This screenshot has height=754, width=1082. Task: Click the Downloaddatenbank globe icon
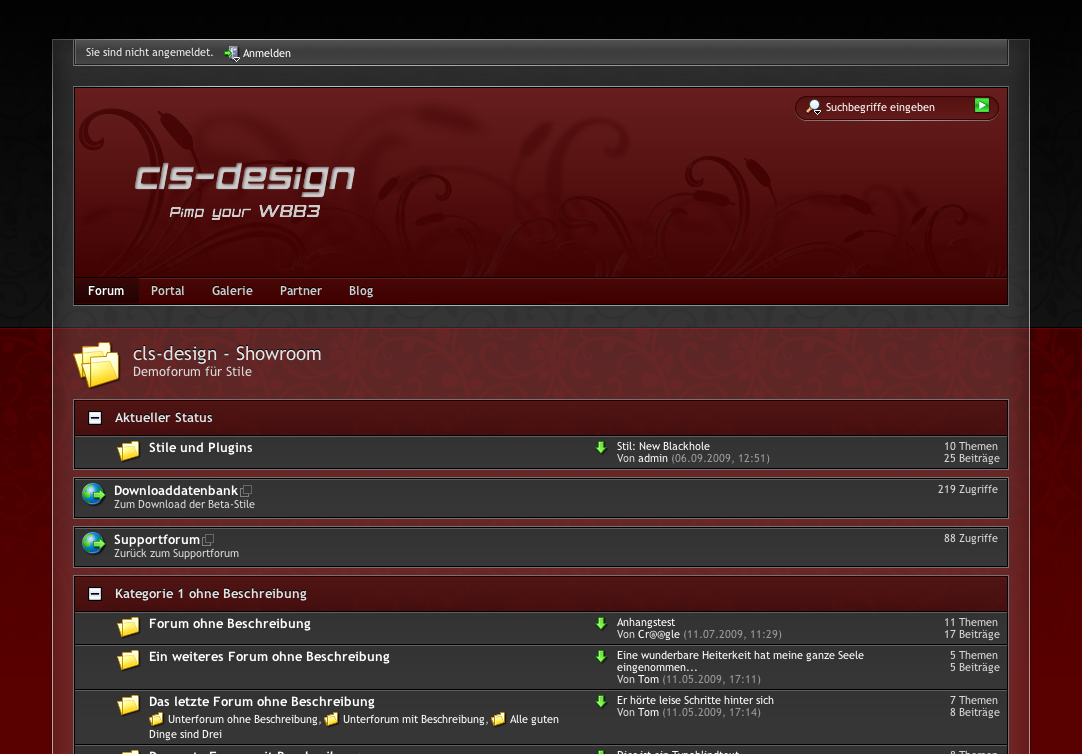(93, 494)
